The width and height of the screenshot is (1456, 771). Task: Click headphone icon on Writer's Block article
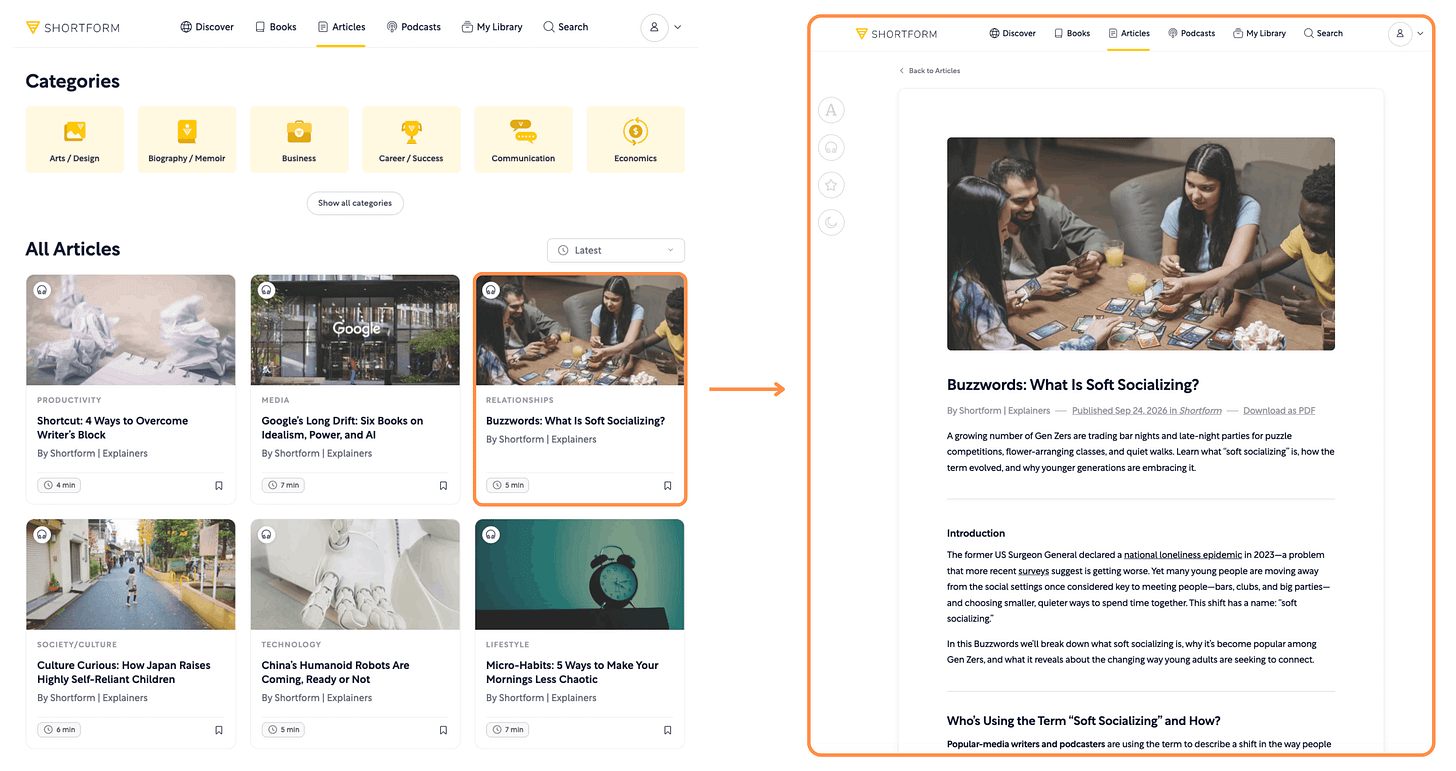42,290
